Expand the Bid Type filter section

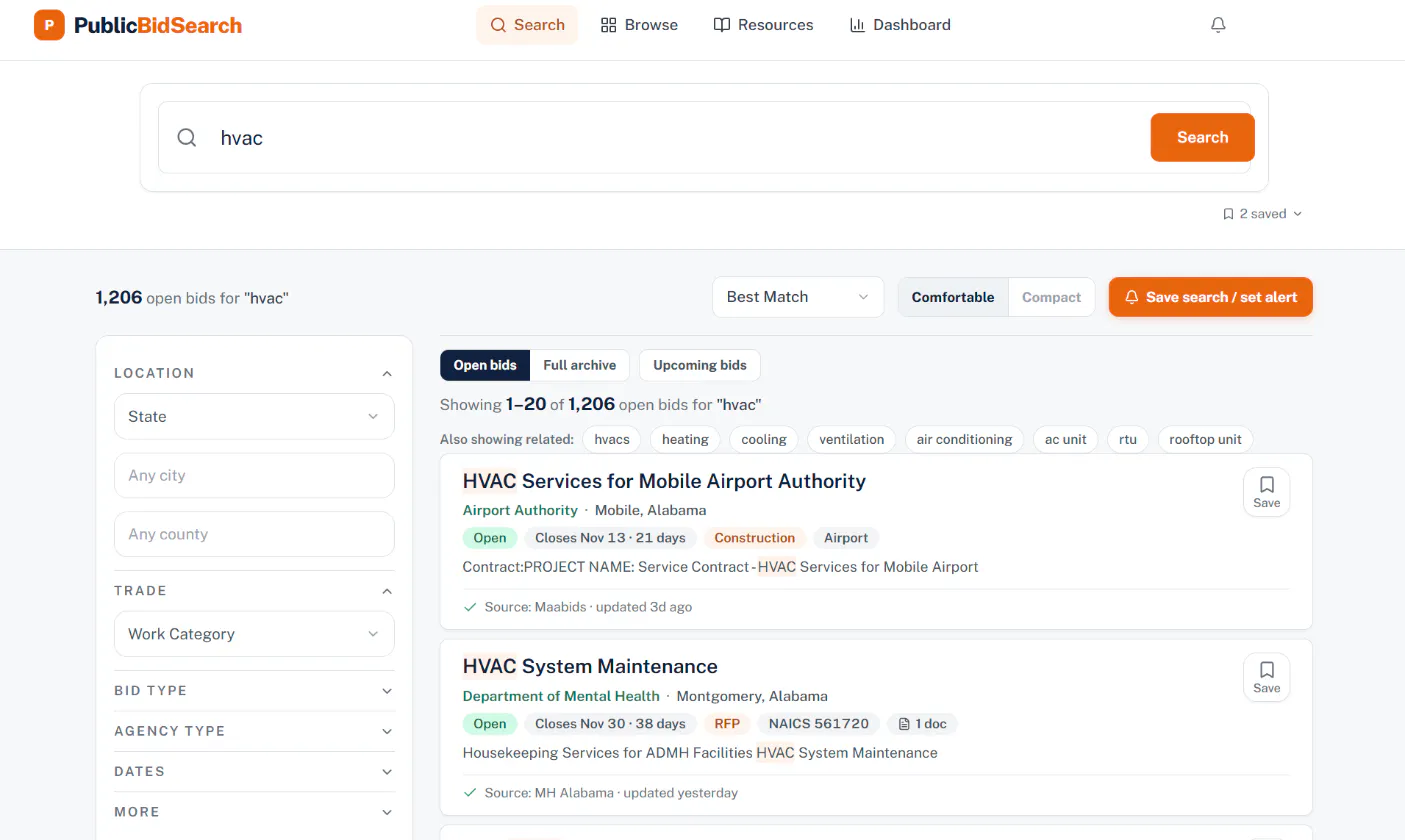pos(254,691)
